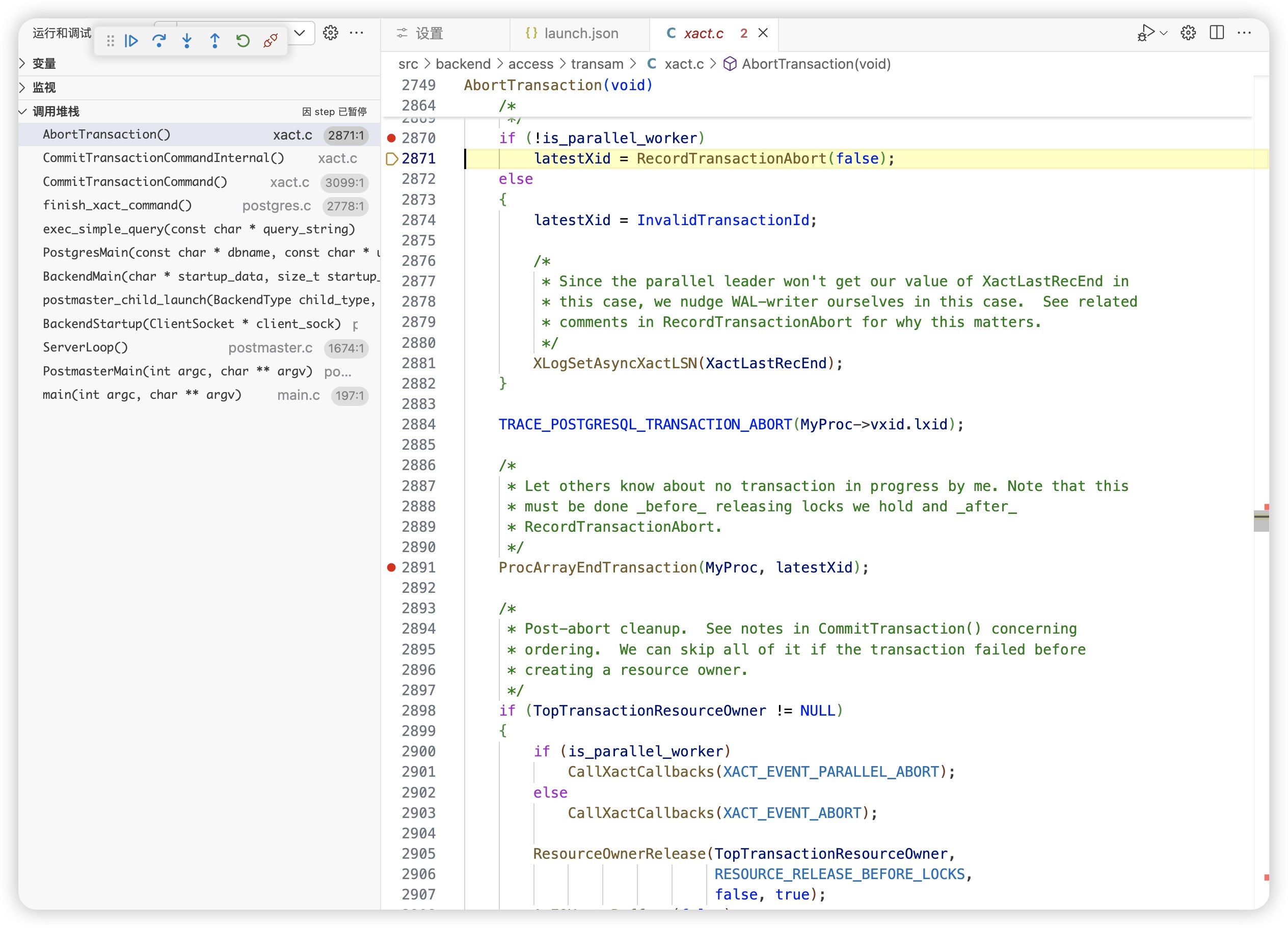
Task: Disconnect the debugger with plug icon
Action: coord(271,41)
